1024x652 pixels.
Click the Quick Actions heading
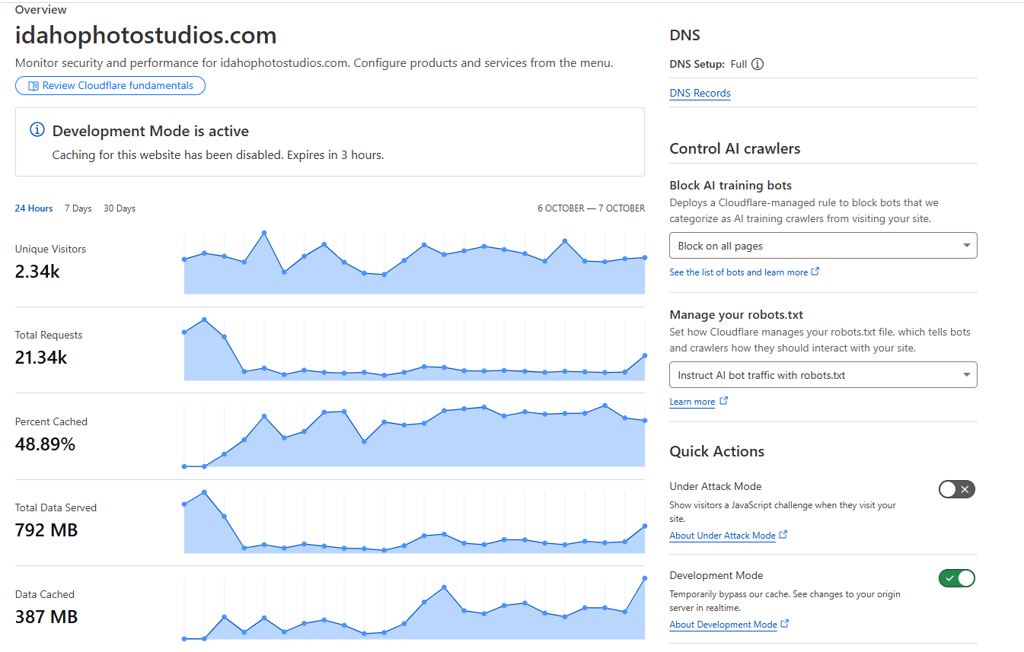[716, 451]
